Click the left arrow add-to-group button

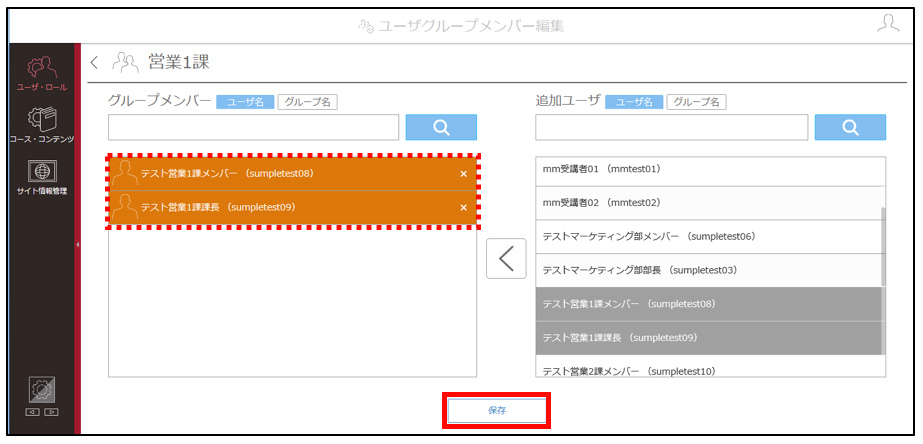pyautogui.click(x=506, y=258)
